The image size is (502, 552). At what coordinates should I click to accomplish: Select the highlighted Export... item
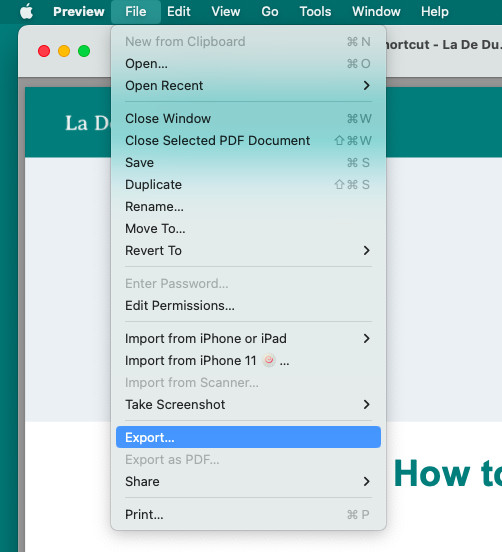click(248, 437)
